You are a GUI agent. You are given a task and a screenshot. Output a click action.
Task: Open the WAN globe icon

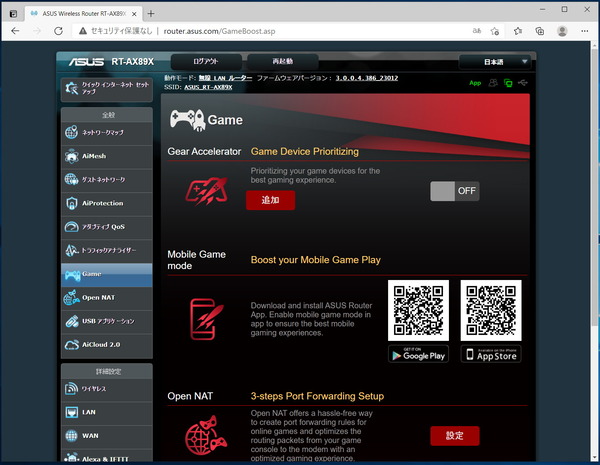[72, 436]
